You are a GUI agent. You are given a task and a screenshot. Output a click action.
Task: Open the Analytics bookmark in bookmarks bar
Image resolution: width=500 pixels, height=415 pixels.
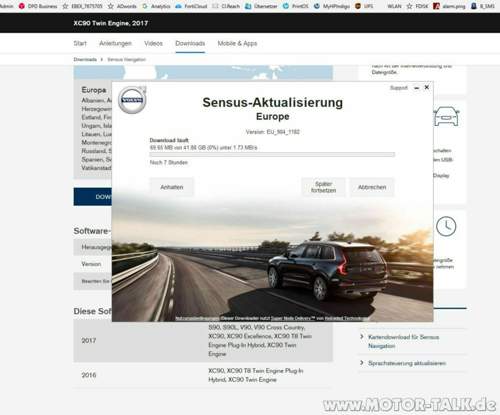tap(156, 6)
